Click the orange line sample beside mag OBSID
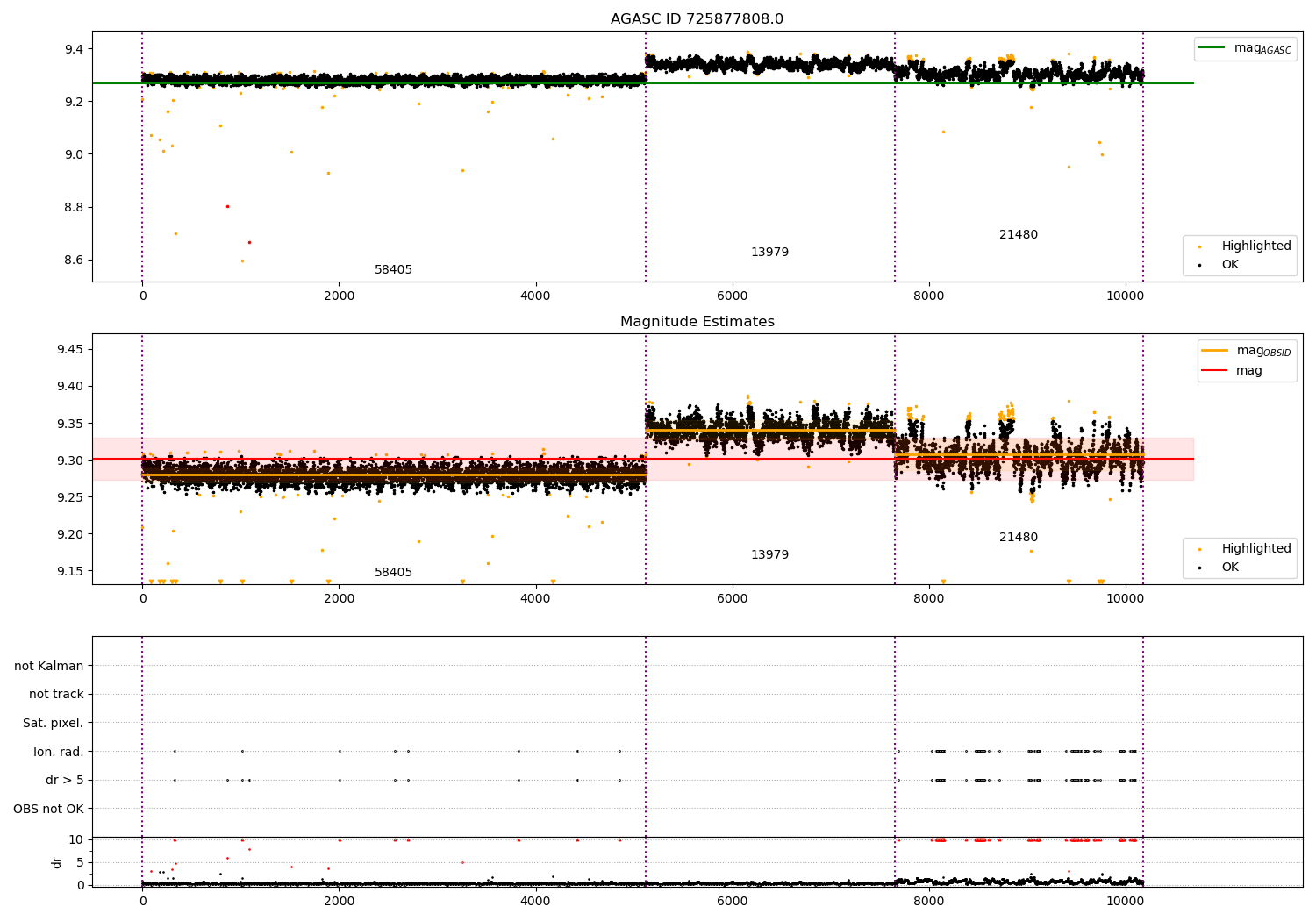1316x921 pixels. tap(1214, 351)
